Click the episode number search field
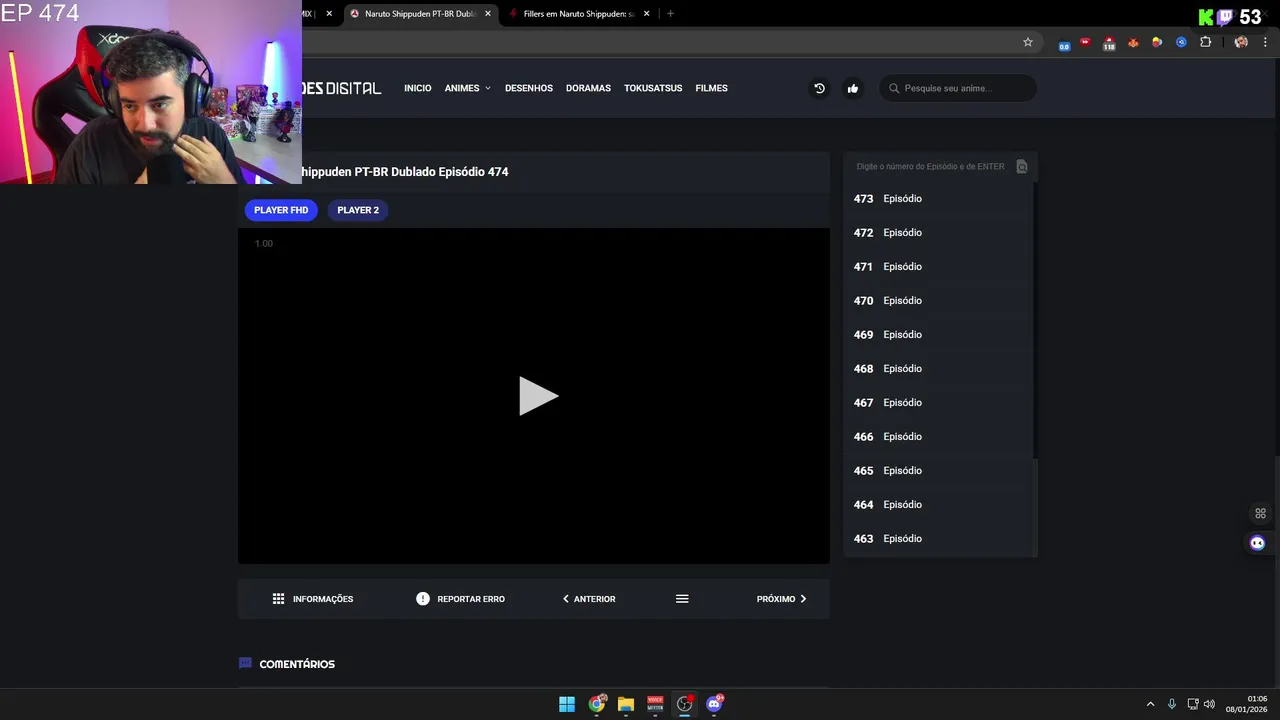1280x720 pixels. tap(930, 166)
